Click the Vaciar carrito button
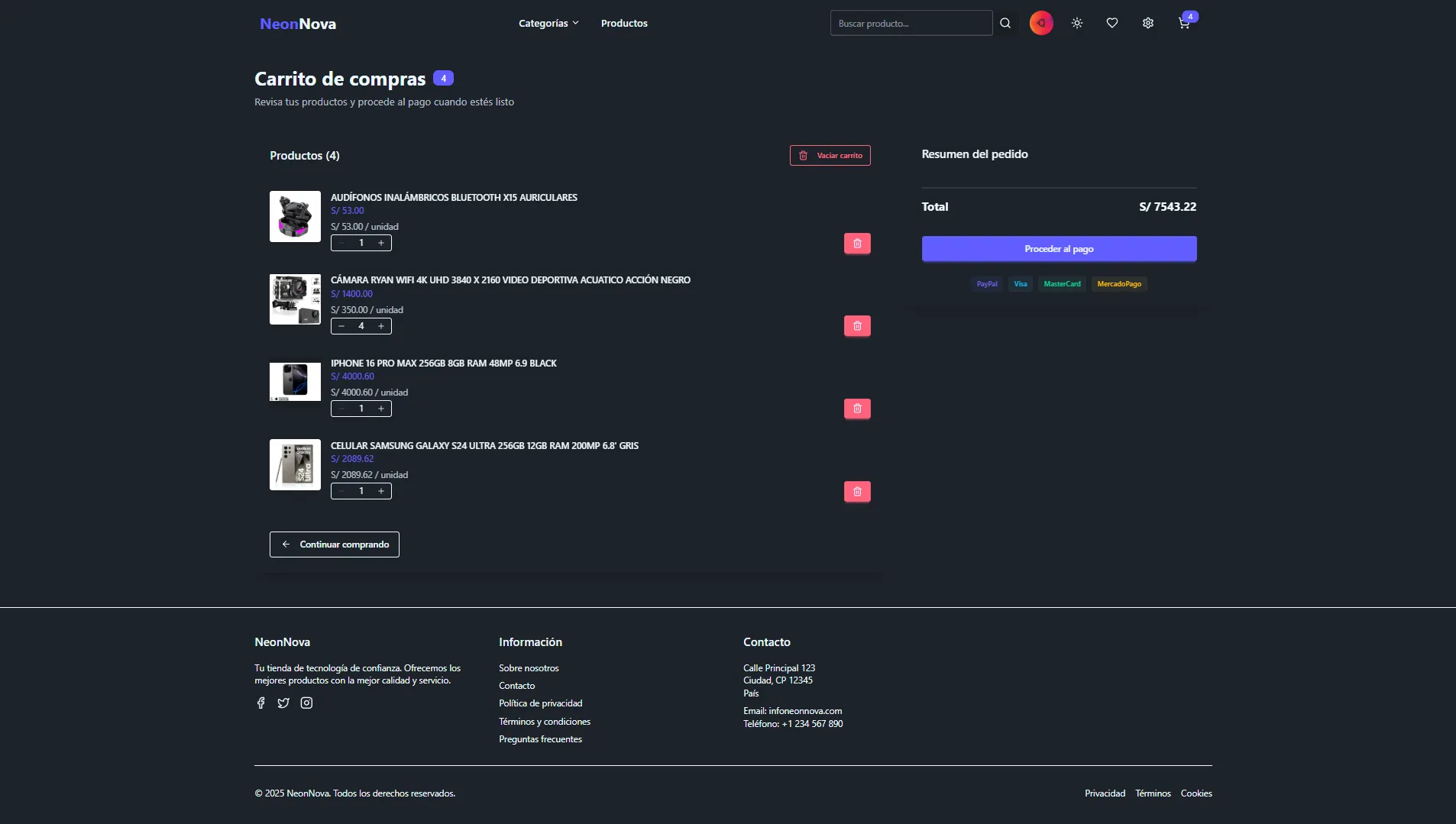This screenshot has height=824, width=1456. coord(830,155)
